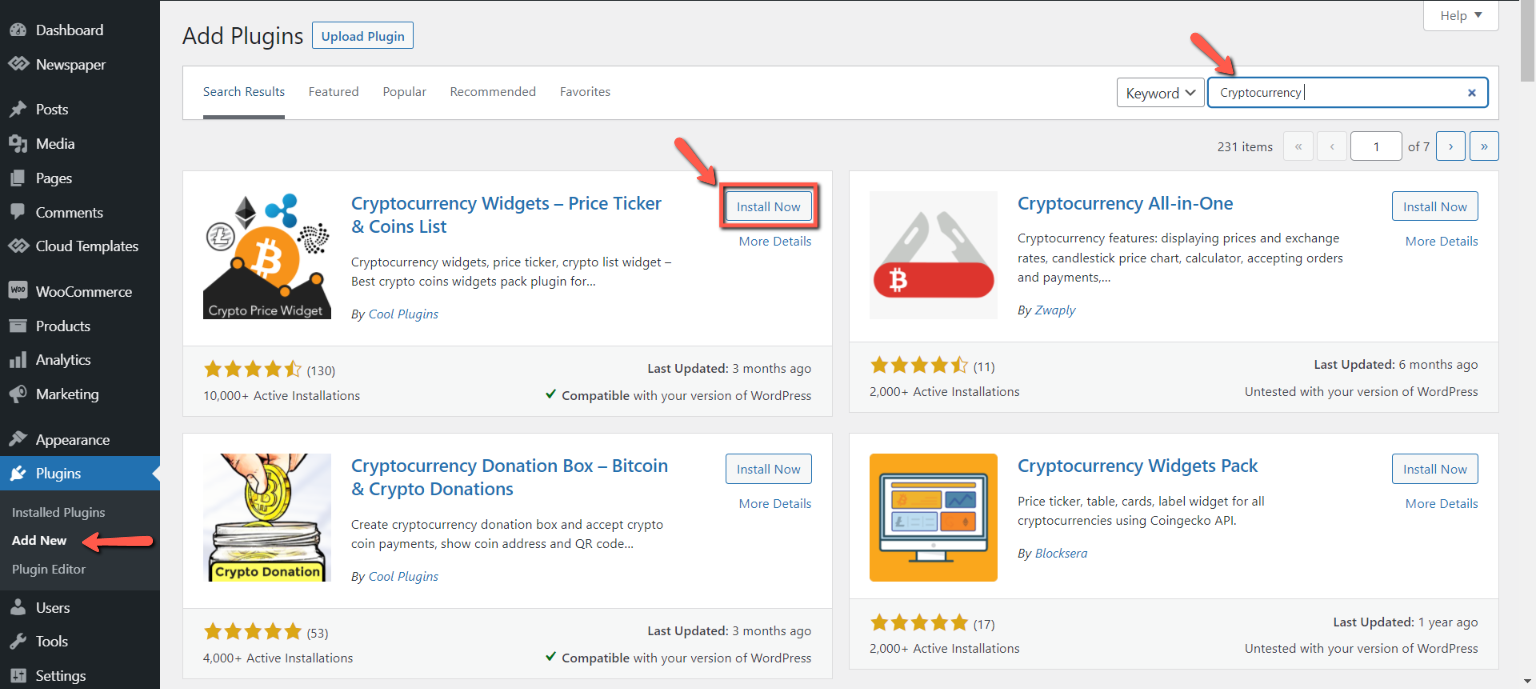Viewport: 1536px width, 689px height.
Task: Switch to the Featured tab
Action: (333, 91)
